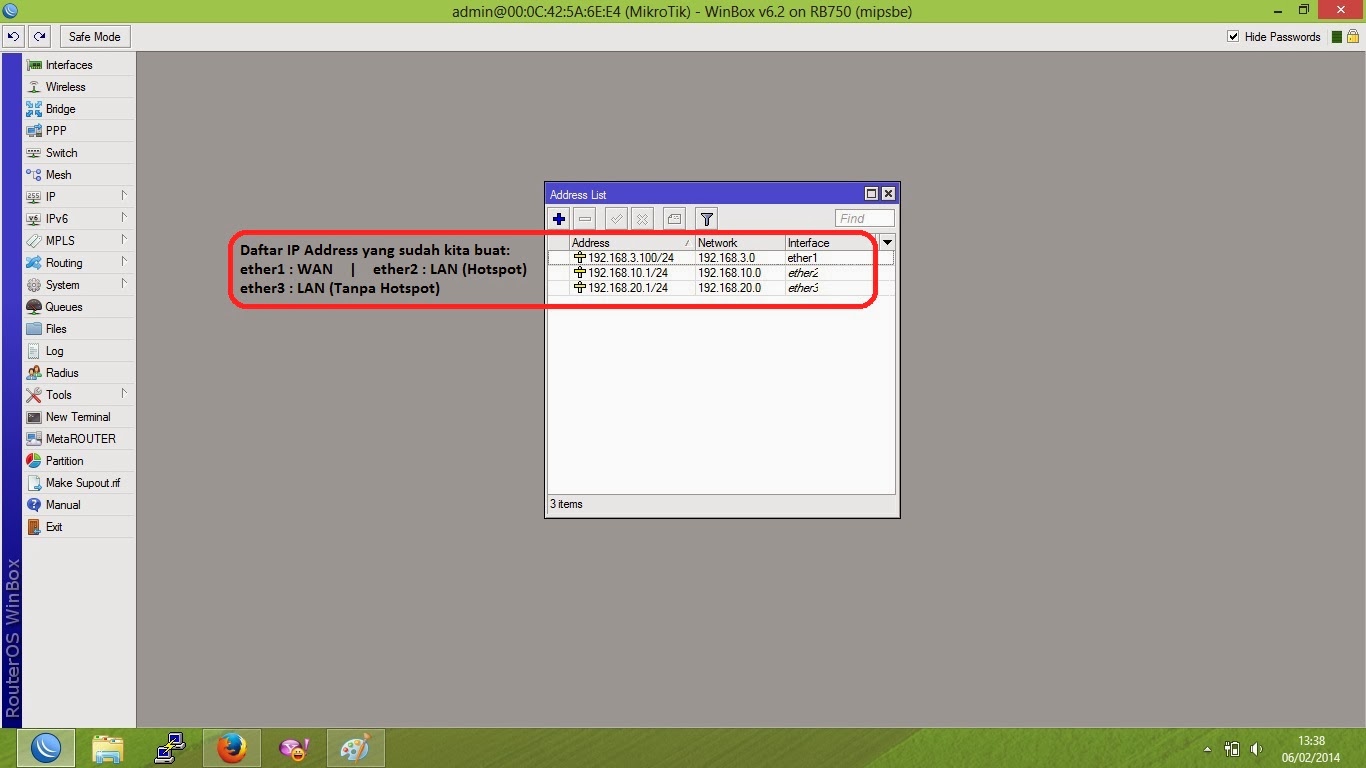
Task: Click the Radius icon
Action: point(34,373)
